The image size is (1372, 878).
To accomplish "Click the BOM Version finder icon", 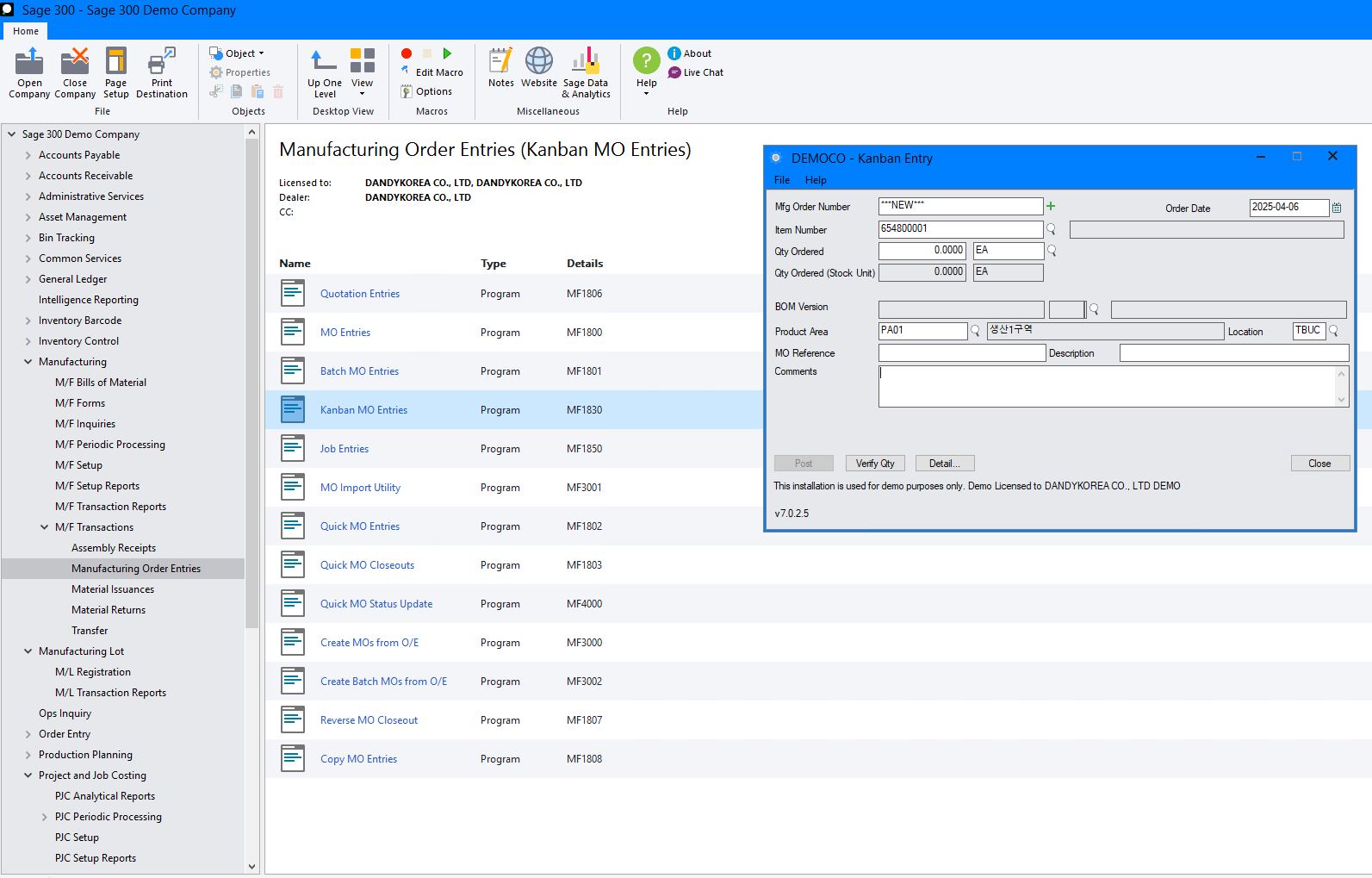I will point(1094,308).
